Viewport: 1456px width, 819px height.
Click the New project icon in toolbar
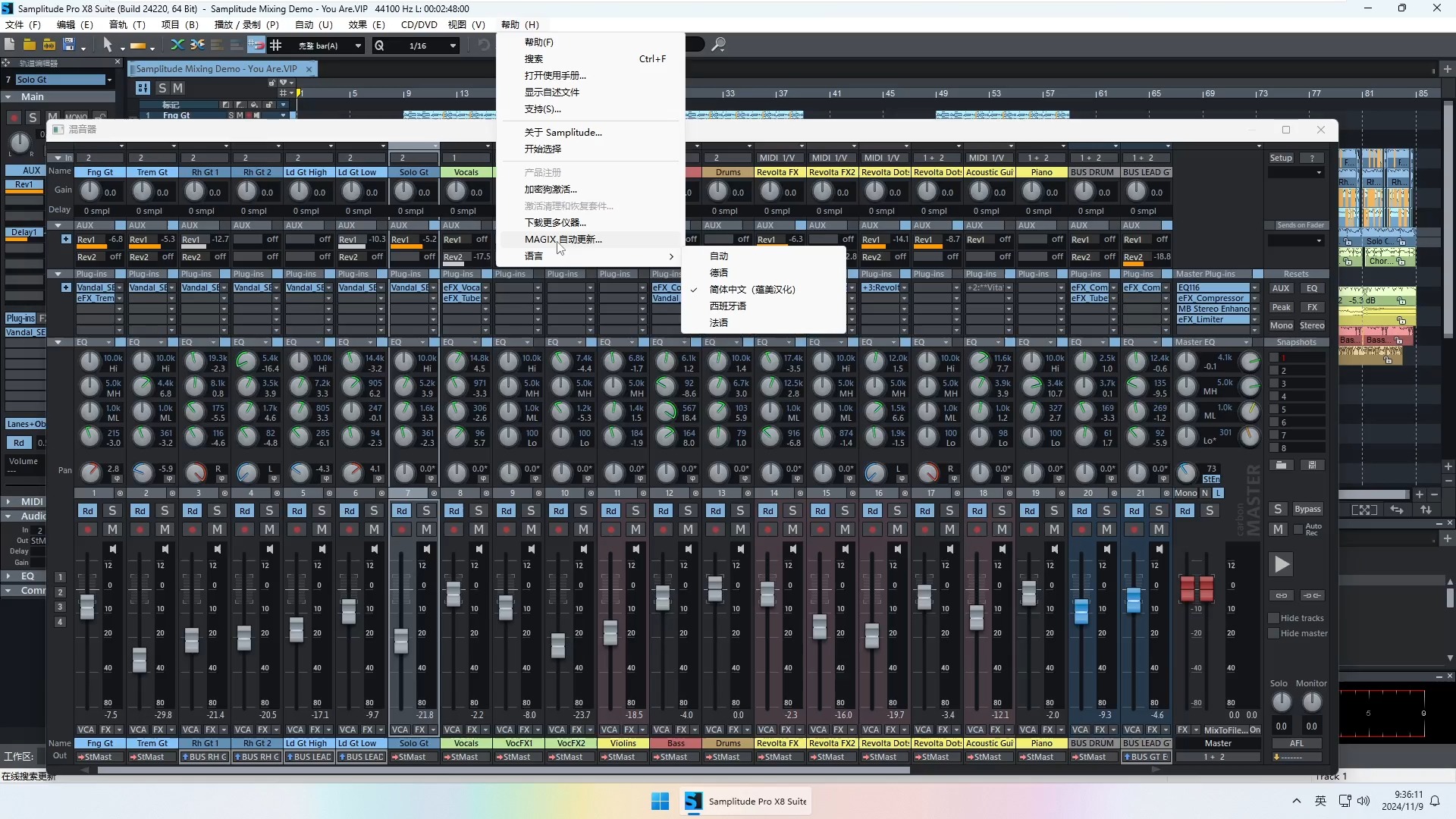point(10,45)
